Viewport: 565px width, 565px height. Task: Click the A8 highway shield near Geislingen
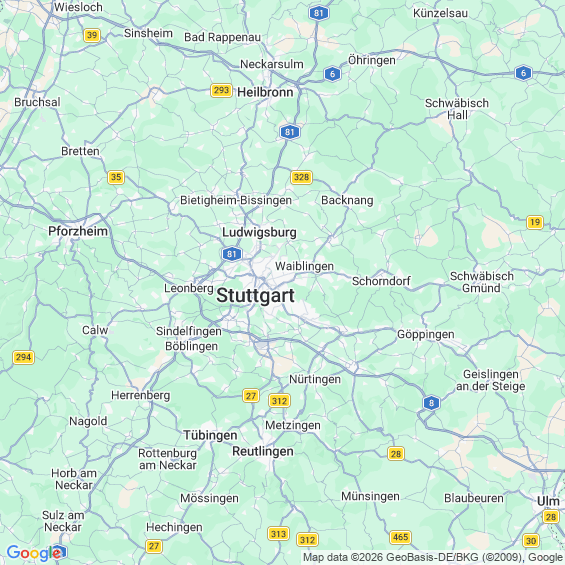tap(431, 403)
